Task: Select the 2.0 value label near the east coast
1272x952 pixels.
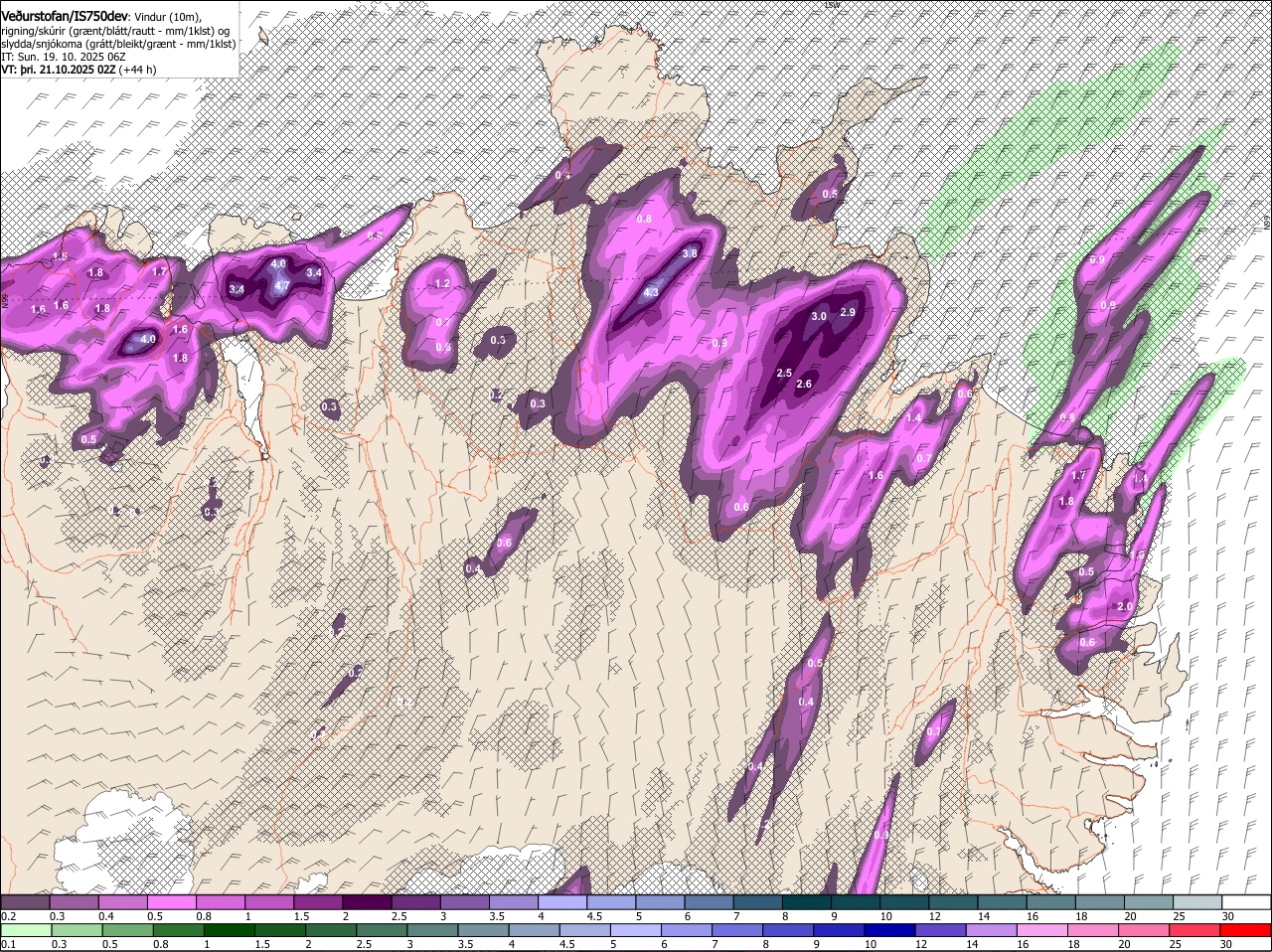Action: (x=1125, y=607)
